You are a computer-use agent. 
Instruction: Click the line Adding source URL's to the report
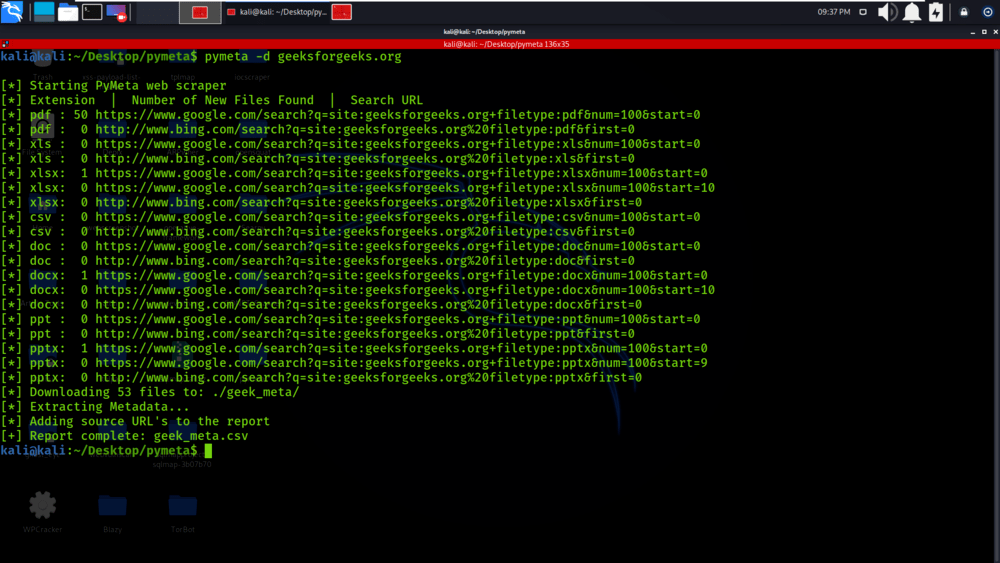pos(149,421)
